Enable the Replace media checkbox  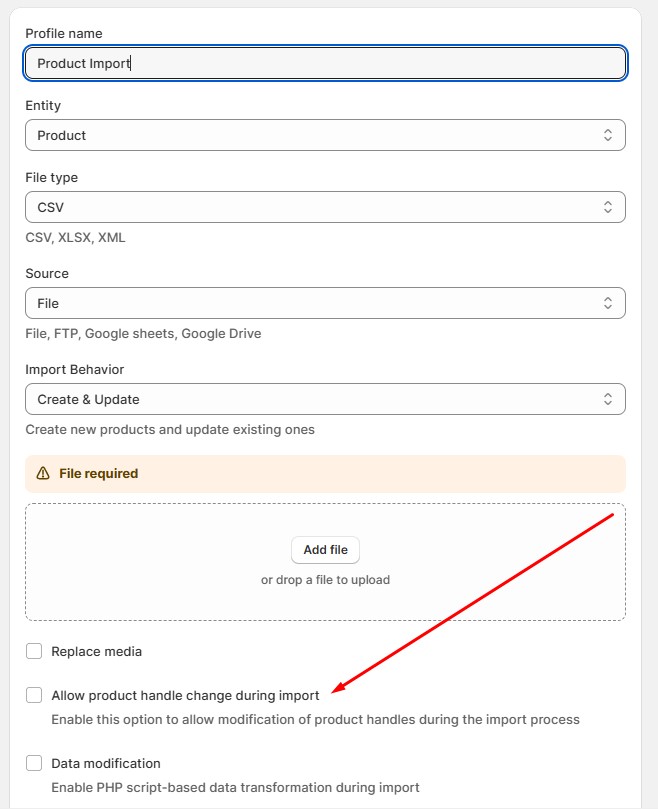33,651
